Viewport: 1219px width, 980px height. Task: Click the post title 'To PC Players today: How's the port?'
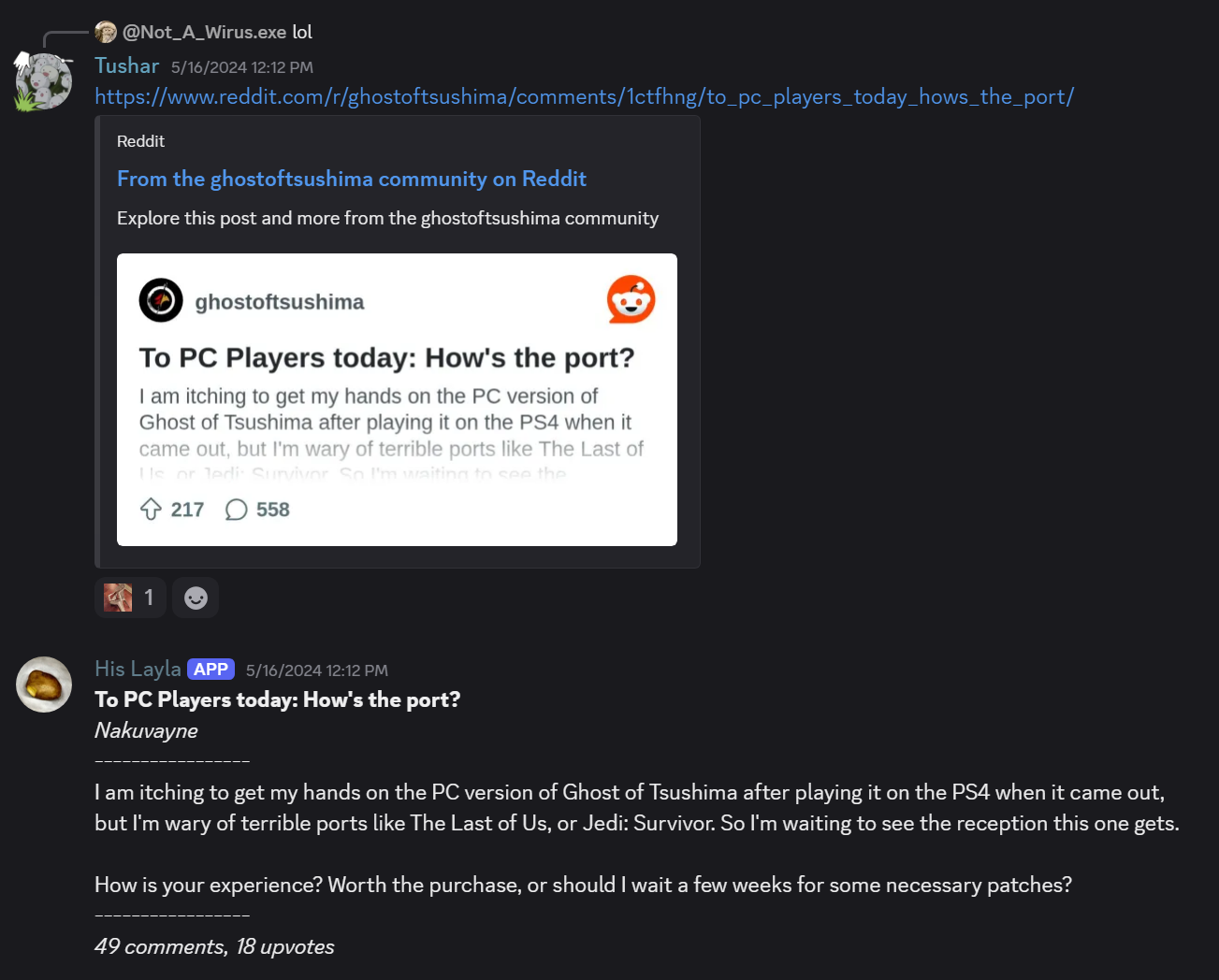tap(277, 699)
